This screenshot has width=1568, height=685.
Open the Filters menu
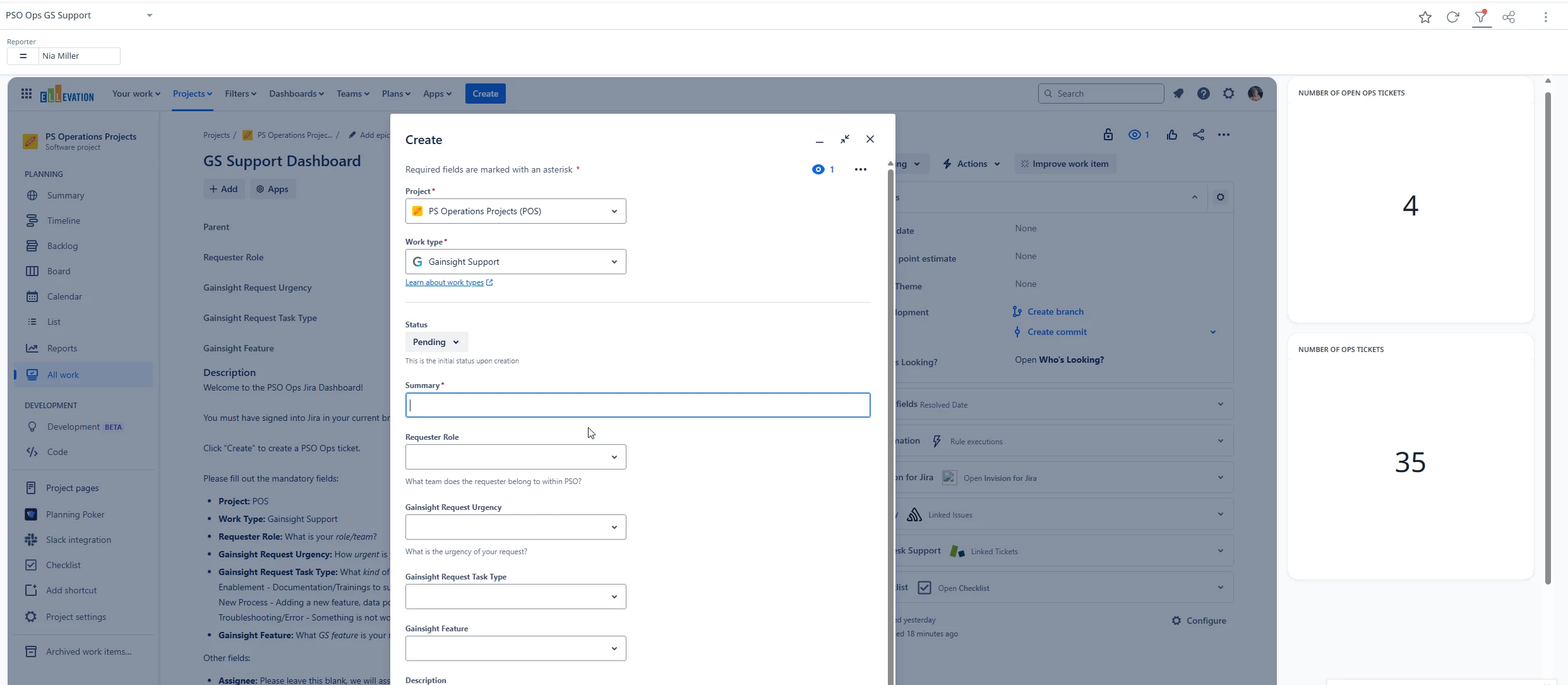[x=241, y=94]
